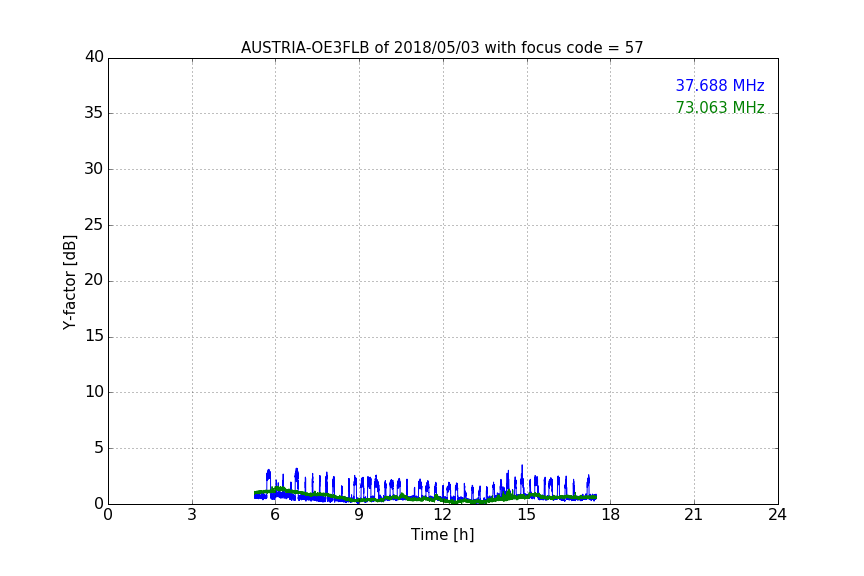Click y-axis tick value 15
This screenshot has height=576, width=864.
[x=94, y=336]
